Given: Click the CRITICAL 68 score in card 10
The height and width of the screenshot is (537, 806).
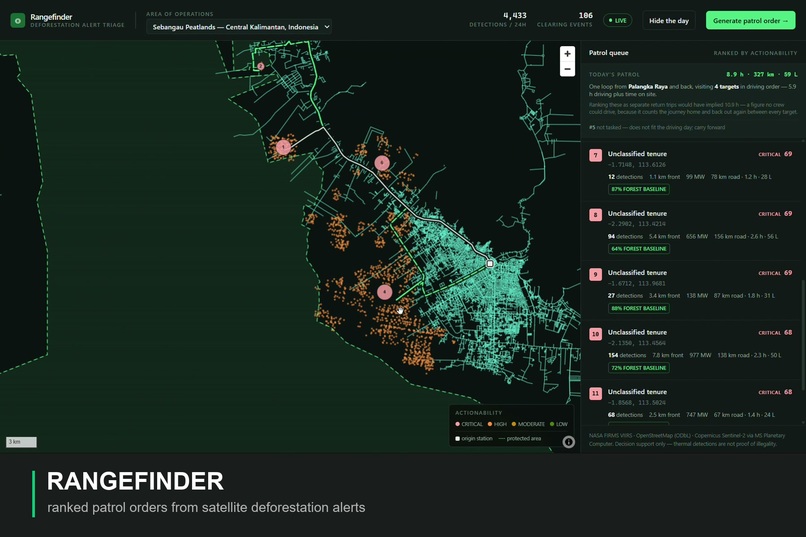Looking at the screenshot, I should tap(775, 332).
